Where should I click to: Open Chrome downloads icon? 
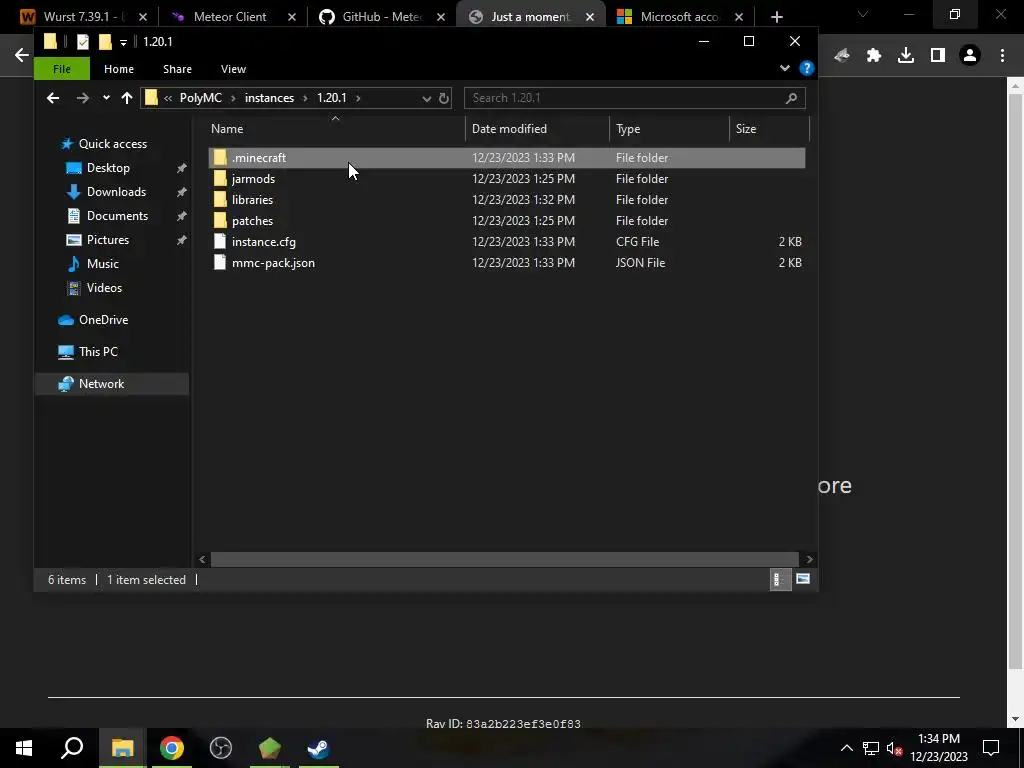906,56
